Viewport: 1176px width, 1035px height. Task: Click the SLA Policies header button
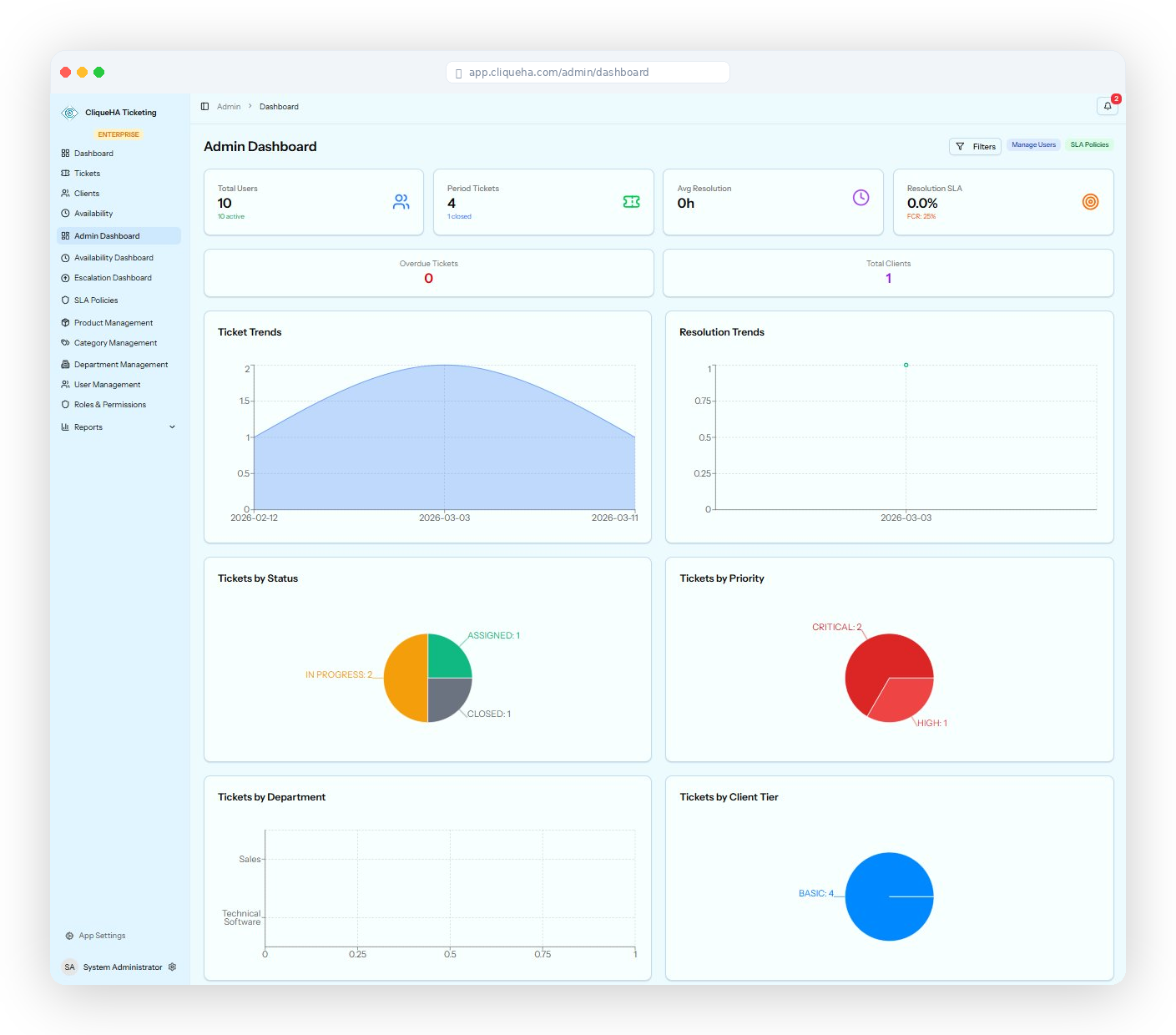(1089, 145)
